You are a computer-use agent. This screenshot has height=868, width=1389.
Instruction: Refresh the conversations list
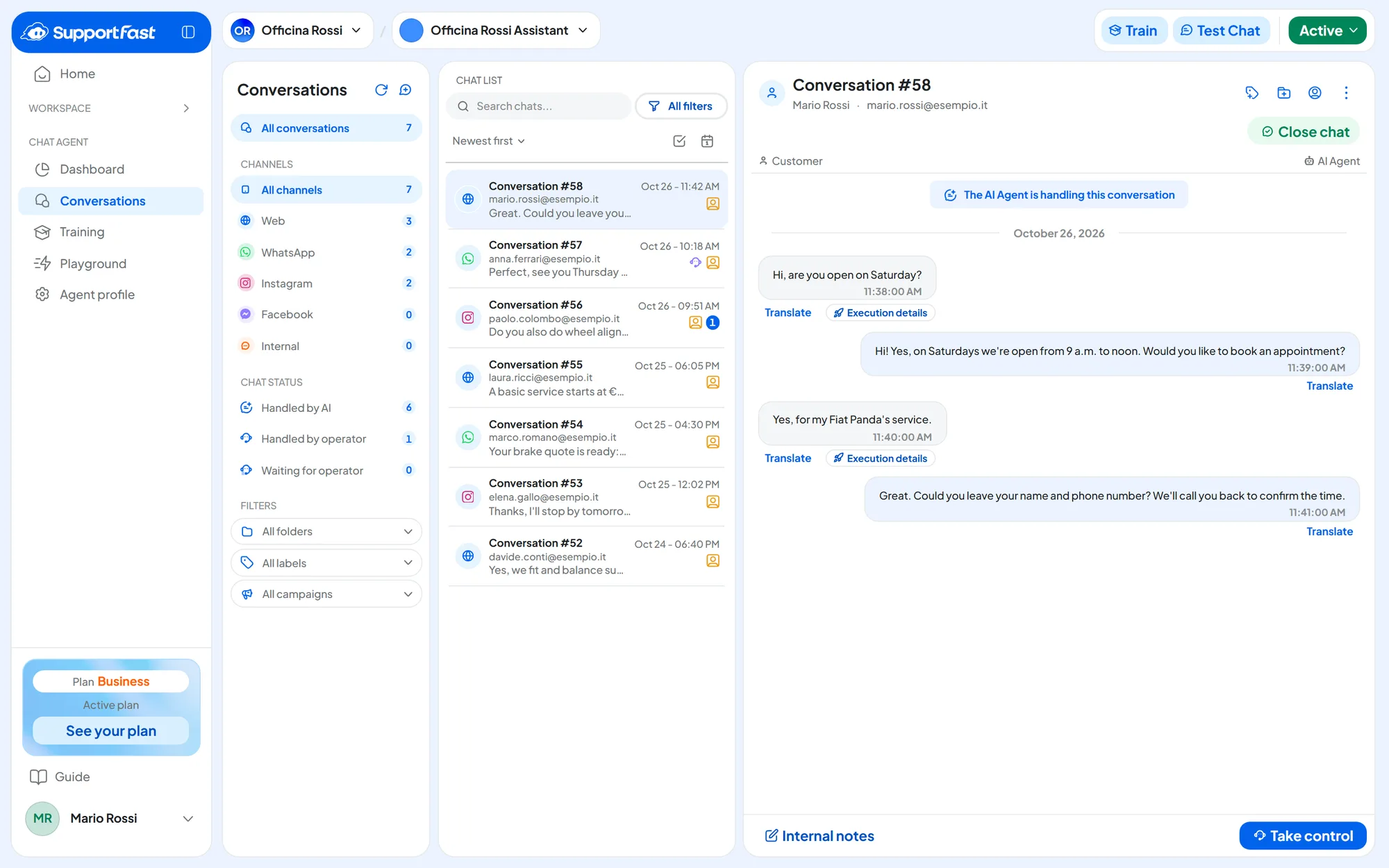[x=381, y=90]
